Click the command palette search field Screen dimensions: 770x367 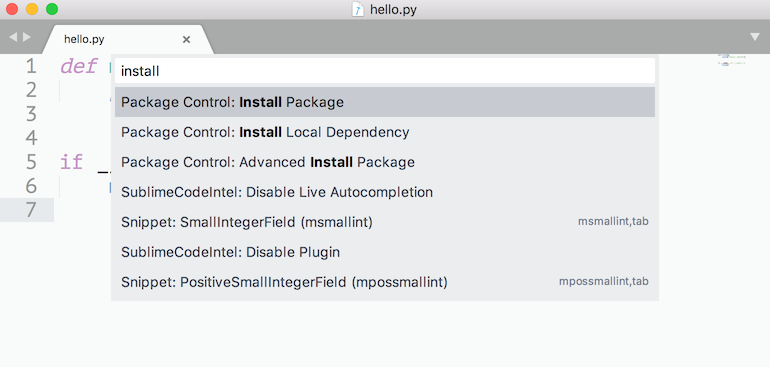[385, 71]
